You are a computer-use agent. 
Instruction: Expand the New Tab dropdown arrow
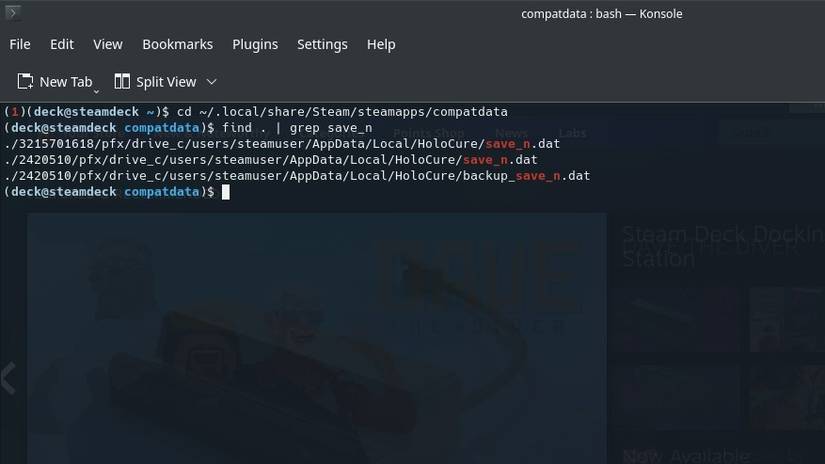(96, 92)
